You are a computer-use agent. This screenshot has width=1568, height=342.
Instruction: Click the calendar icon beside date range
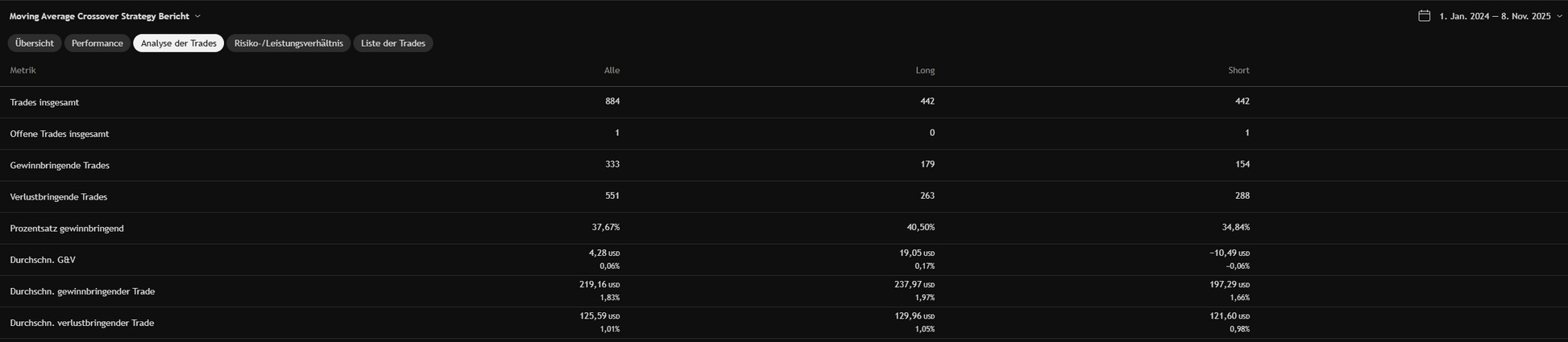point(1424,16)
